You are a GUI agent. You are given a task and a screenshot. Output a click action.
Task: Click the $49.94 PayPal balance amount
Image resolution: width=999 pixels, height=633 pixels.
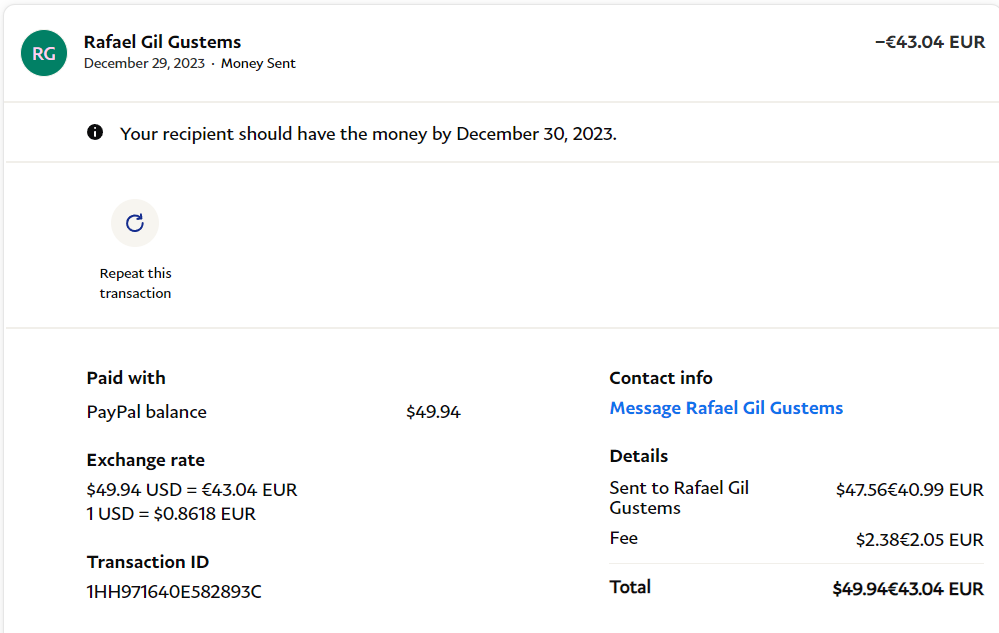[x=433, y=412]
